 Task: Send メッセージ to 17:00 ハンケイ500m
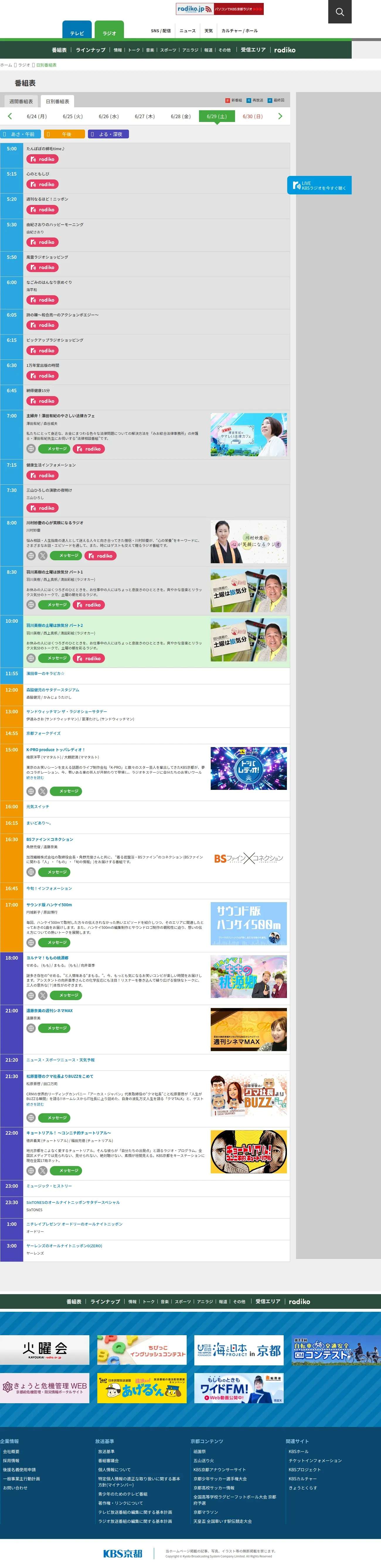pos(55,942)
